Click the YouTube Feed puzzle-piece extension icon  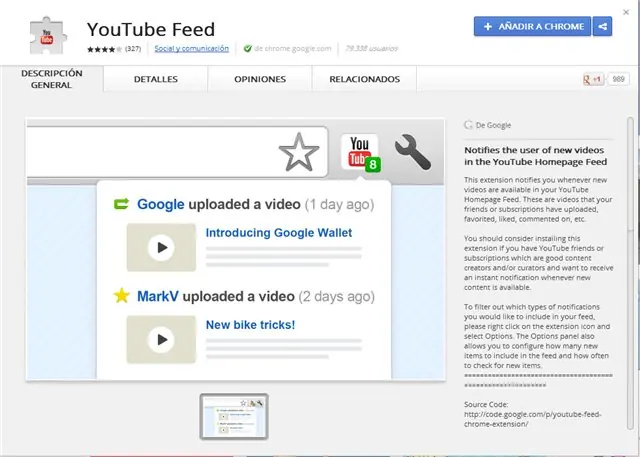[48, 35]
